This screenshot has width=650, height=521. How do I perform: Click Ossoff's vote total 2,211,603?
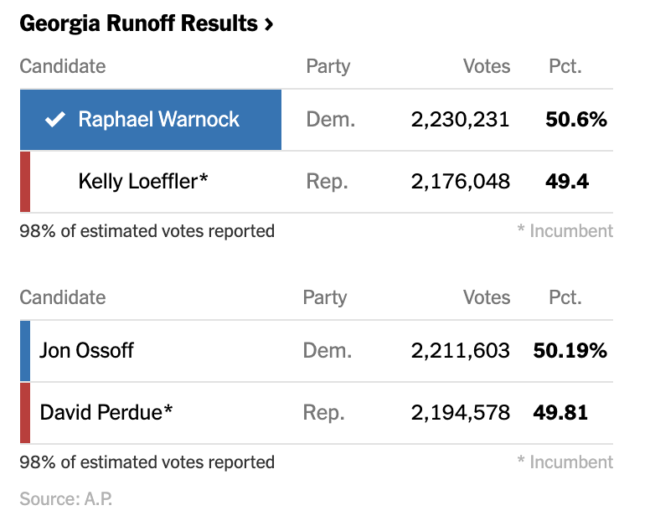point(460,350)
